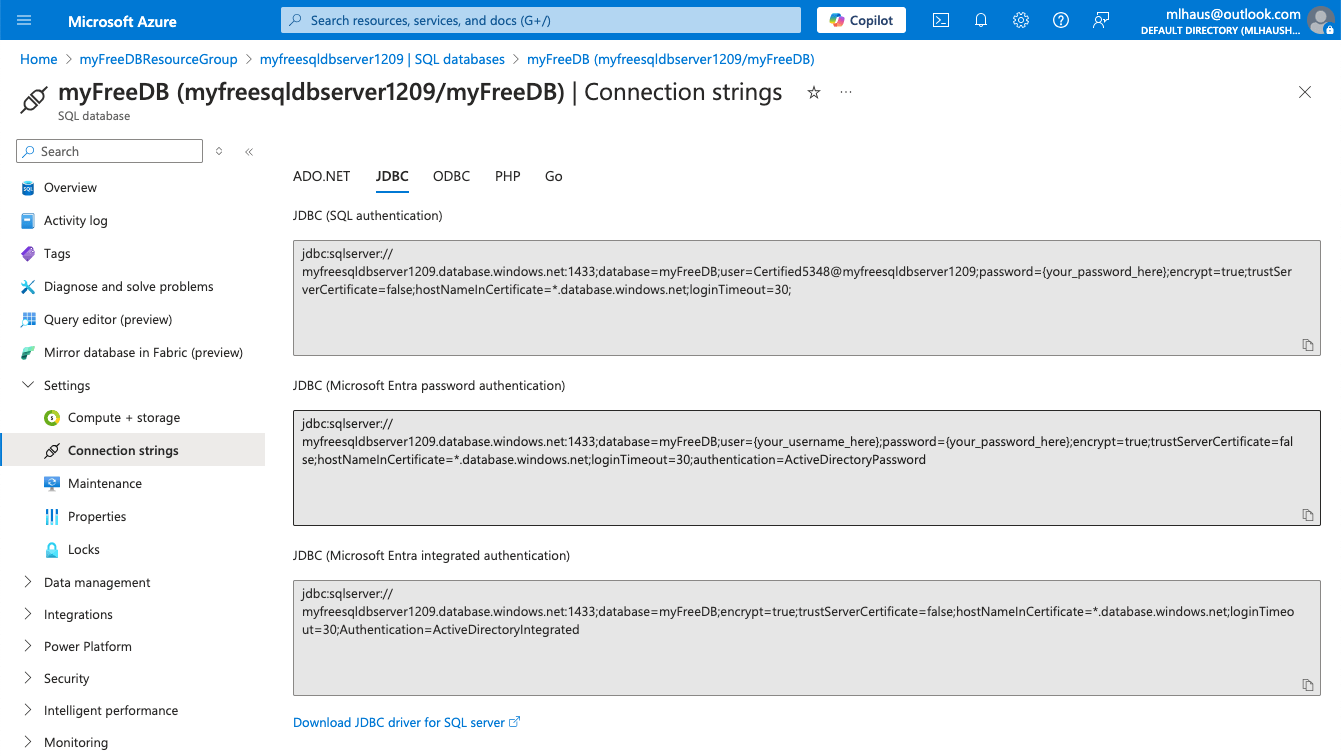Click Microsoft Azure logo text

122,21
